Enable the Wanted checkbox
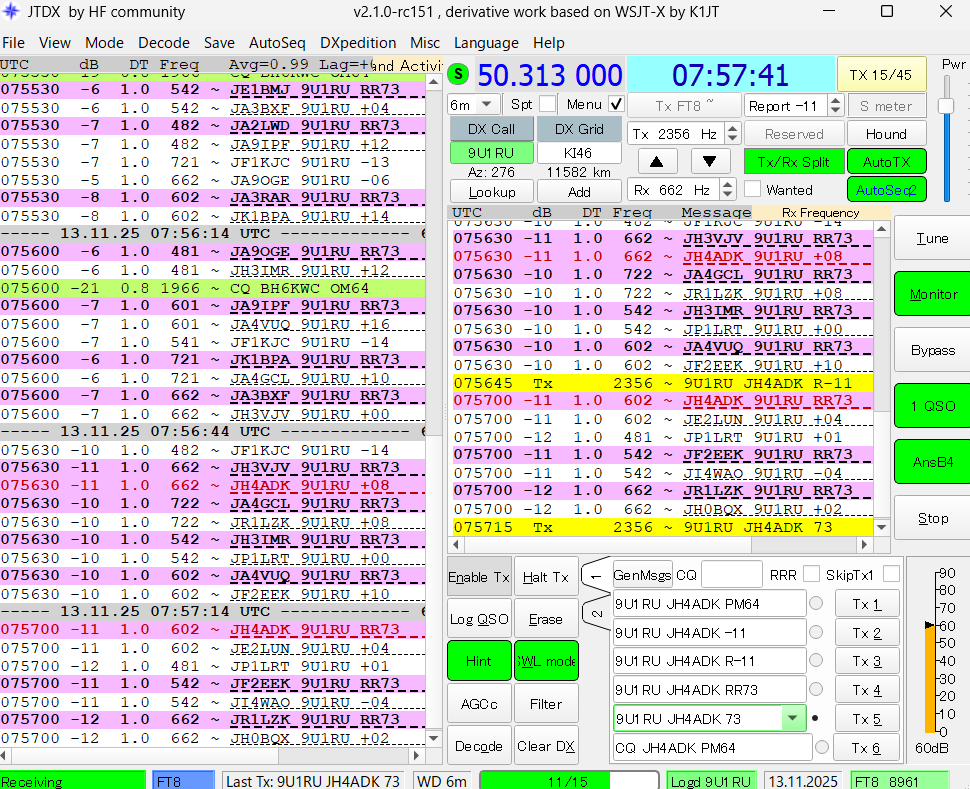Viewport: 970px width, 789px height. point(752,190)
